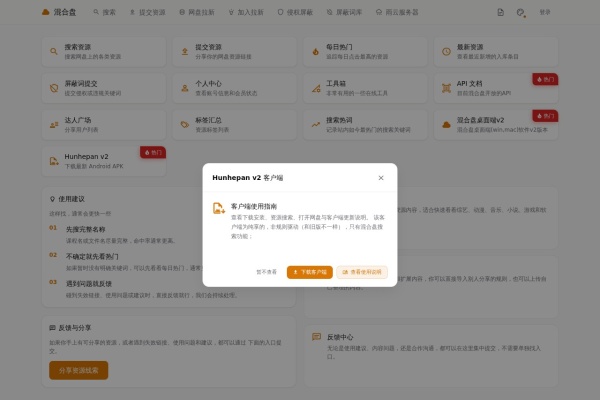Select the 不确定就先看热门 tip
The width and height of the screenshot is (600, 400).
pos(92,256)
